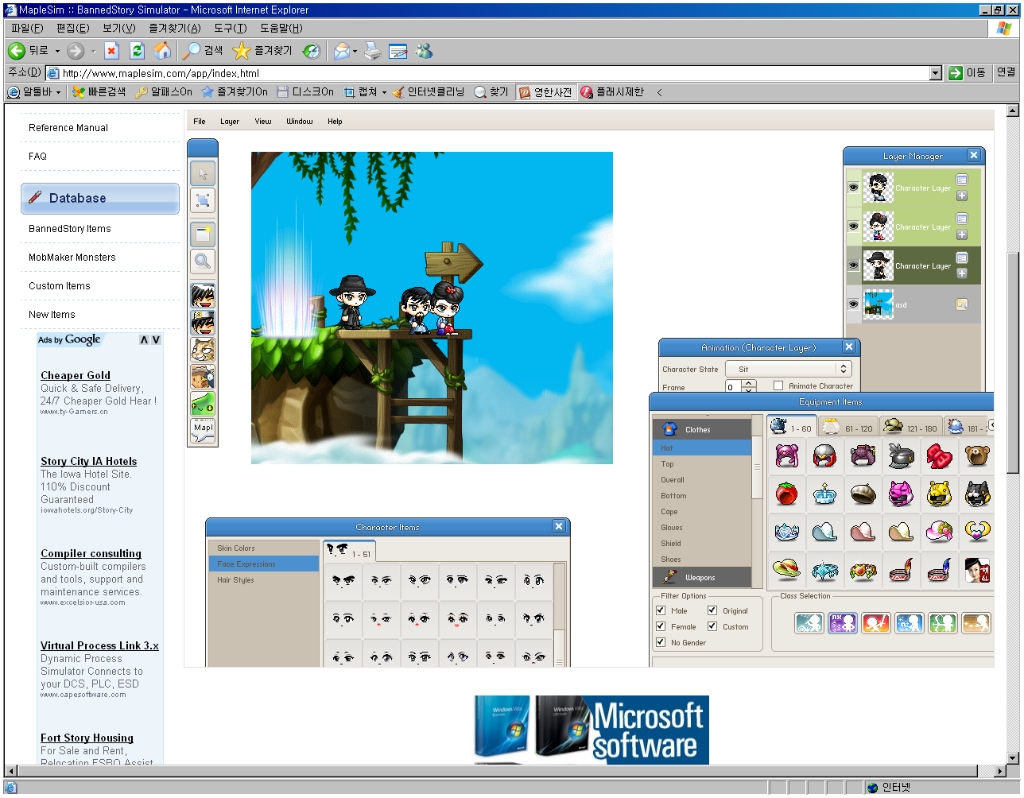Pick the pink flower sun hat
The image size is (1024, 798).
coord(939,532)
